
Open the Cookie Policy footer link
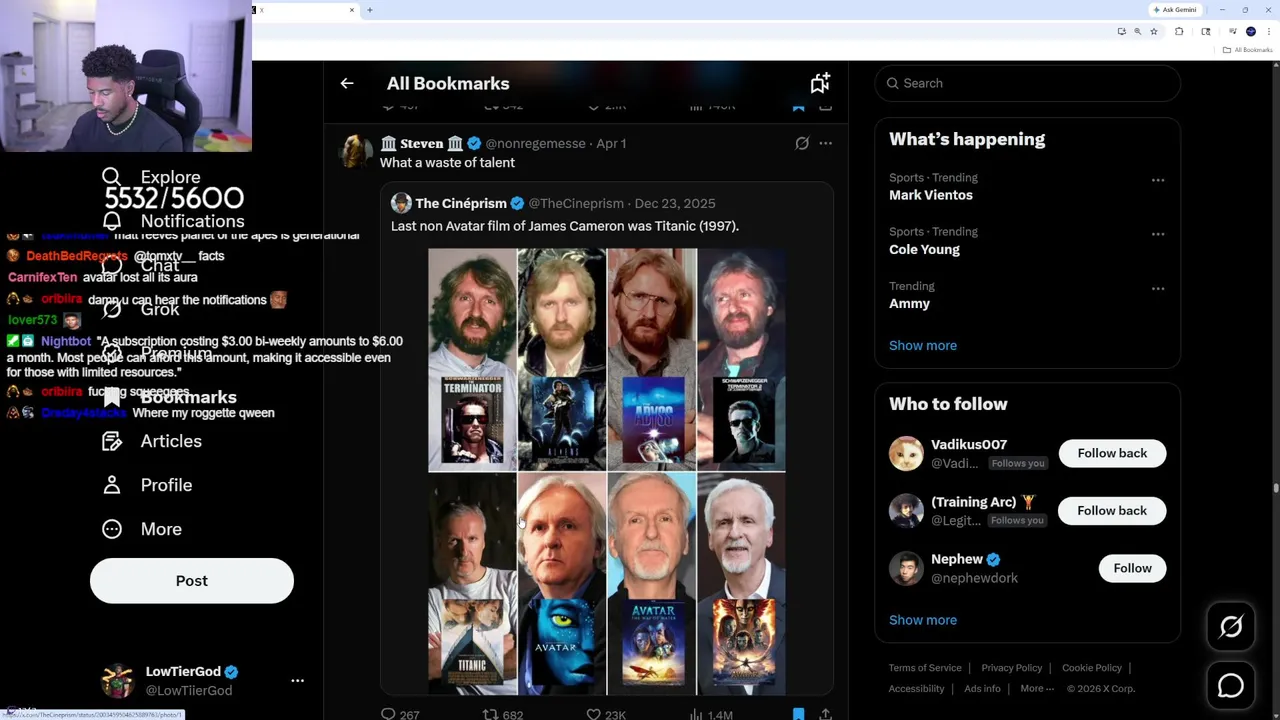point(1091,668)
